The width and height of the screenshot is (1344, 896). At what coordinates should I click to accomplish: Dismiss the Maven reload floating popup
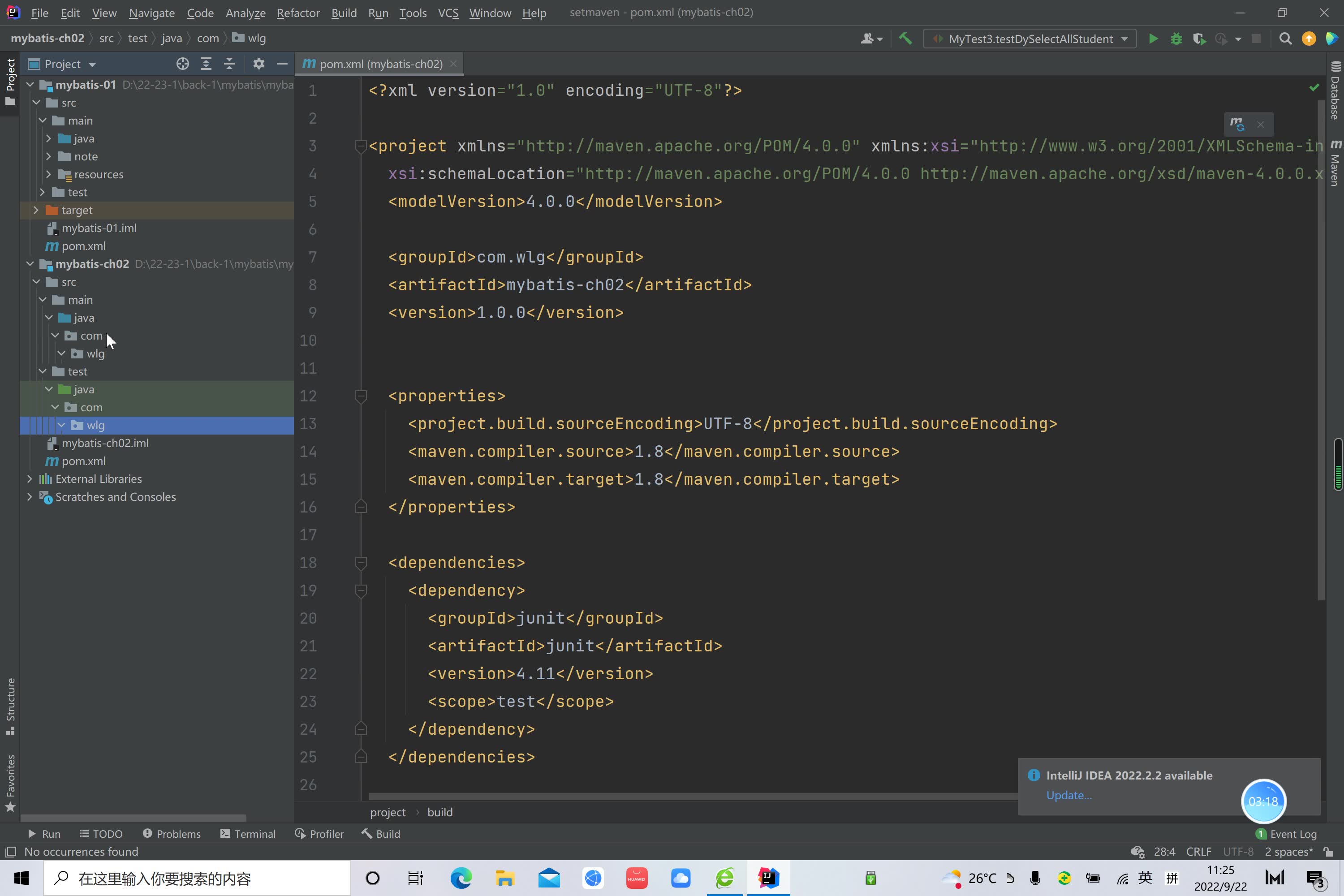1261,125
